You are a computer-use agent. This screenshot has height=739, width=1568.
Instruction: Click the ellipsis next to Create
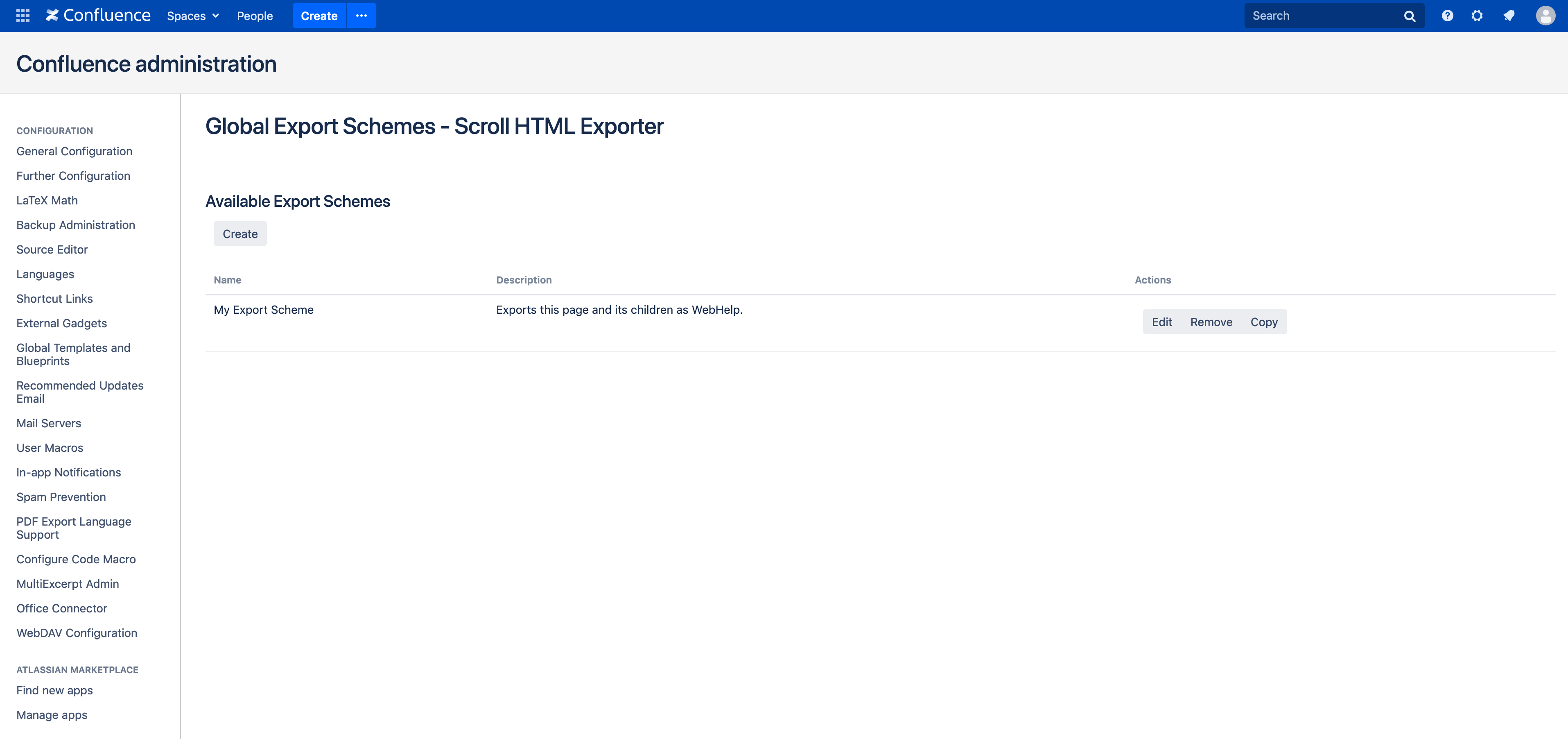coord(361,16)
